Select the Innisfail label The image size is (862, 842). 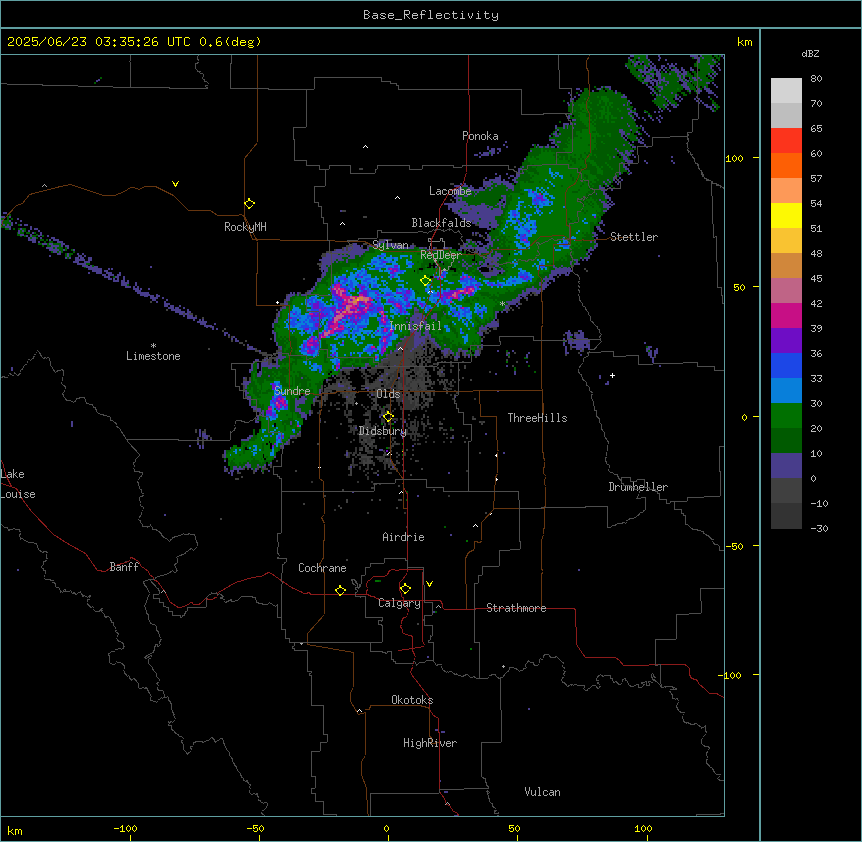coord(415,326)
